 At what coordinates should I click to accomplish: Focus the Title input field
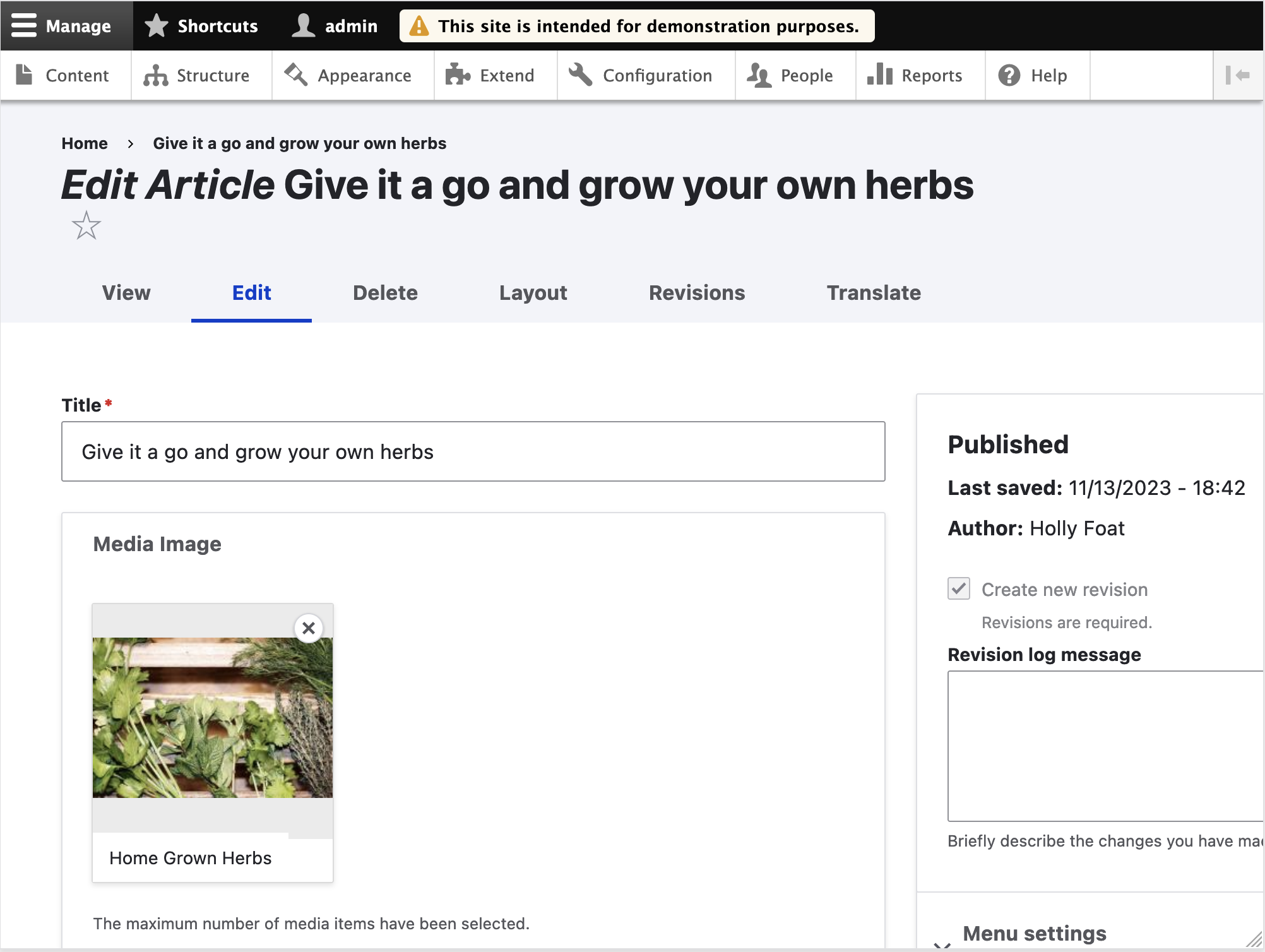tap(473, 451)
